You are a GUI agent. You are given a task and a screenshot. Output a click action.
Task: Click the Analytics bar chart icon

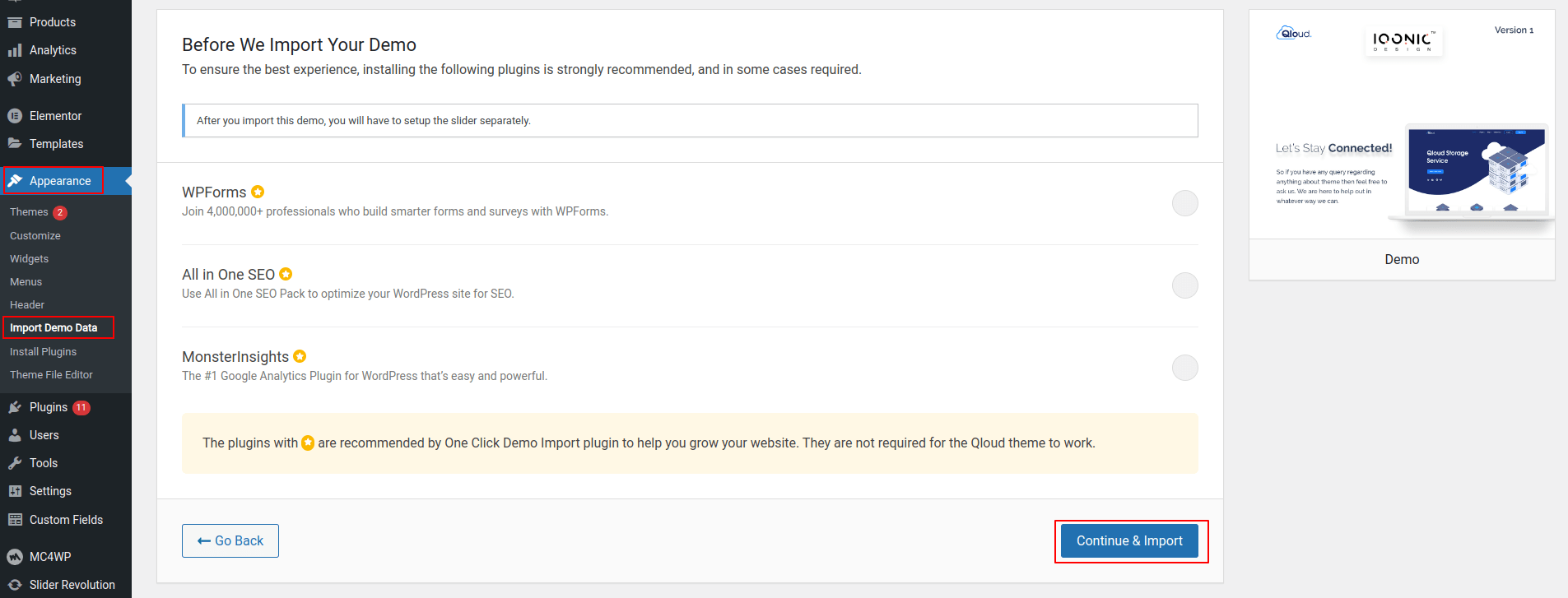[15, 50]
